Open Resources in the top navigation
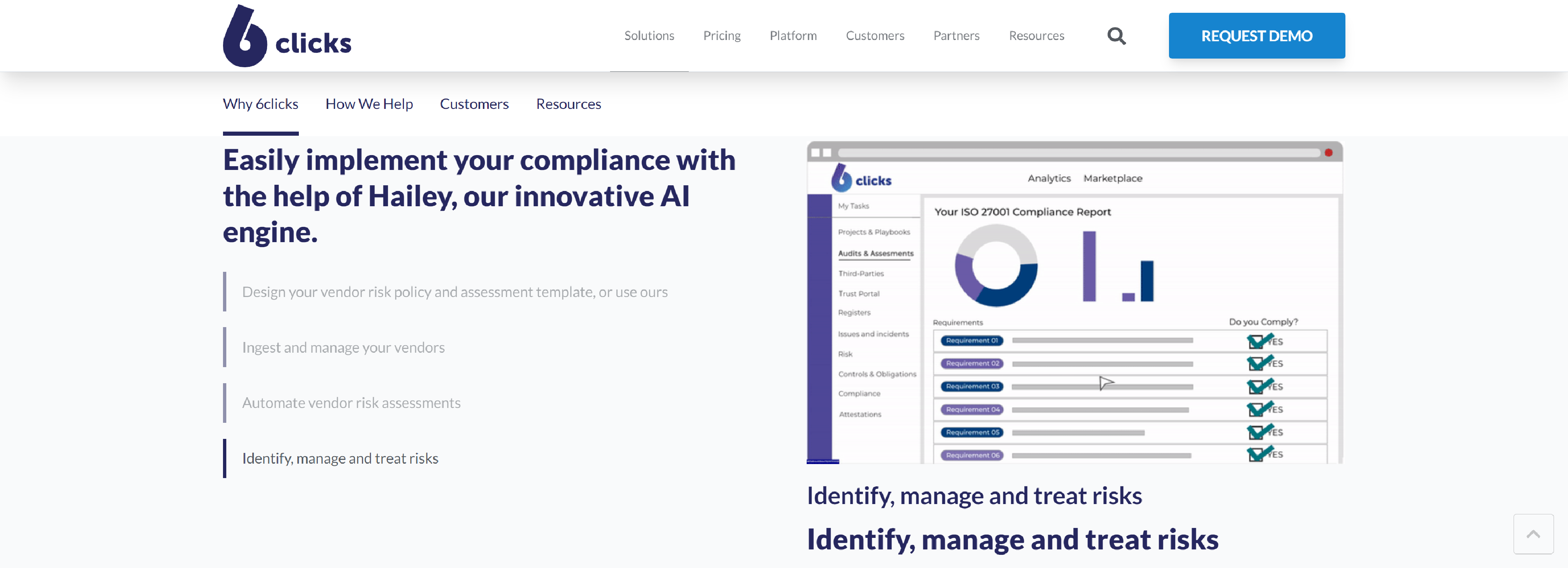Viewport: 1568px width, 568px height. coord(1036,36)
